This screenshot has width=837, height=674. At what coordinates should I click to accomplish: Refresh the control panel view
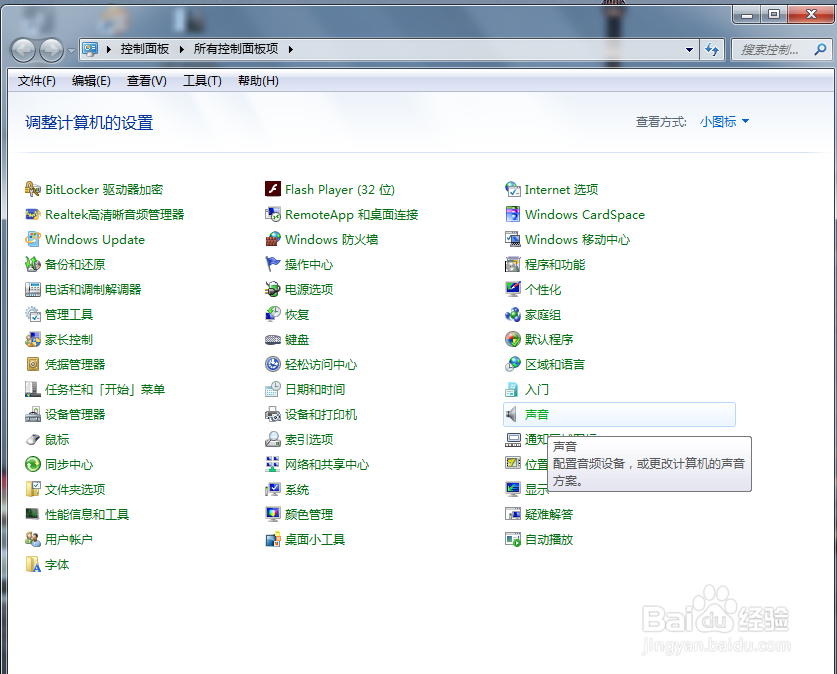point(712,50)
